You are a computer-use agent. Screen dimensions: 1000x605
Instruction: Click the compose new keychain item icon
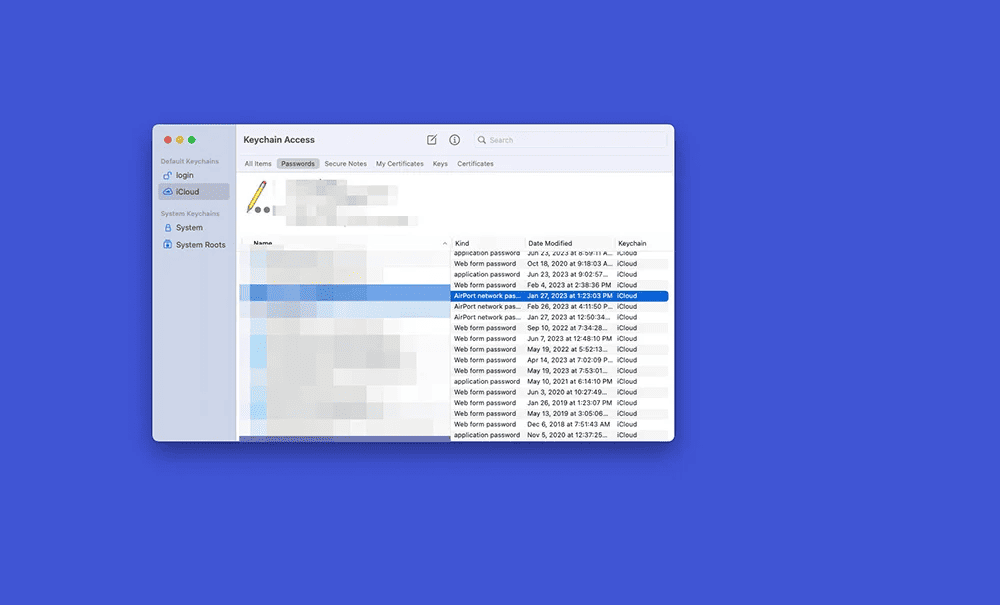(x=432, y=140)
